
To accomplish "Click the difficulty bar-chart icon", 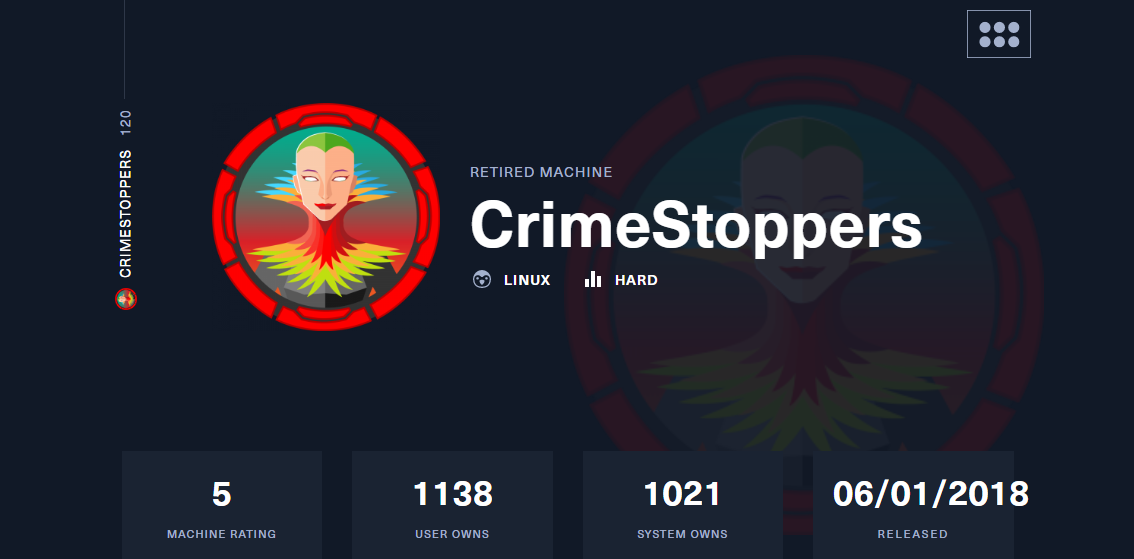I will click(x=593, y=280).
